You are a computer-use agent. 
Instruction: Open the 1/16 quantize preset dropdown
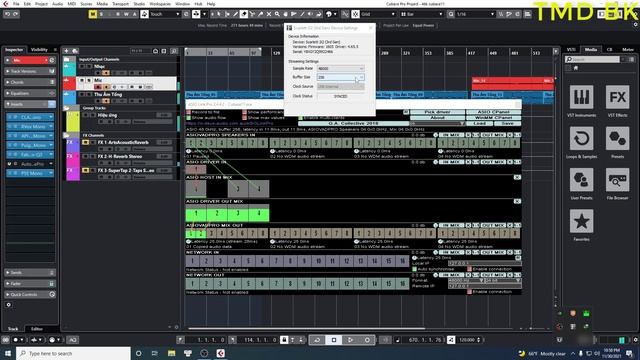[x=475, y=14]
